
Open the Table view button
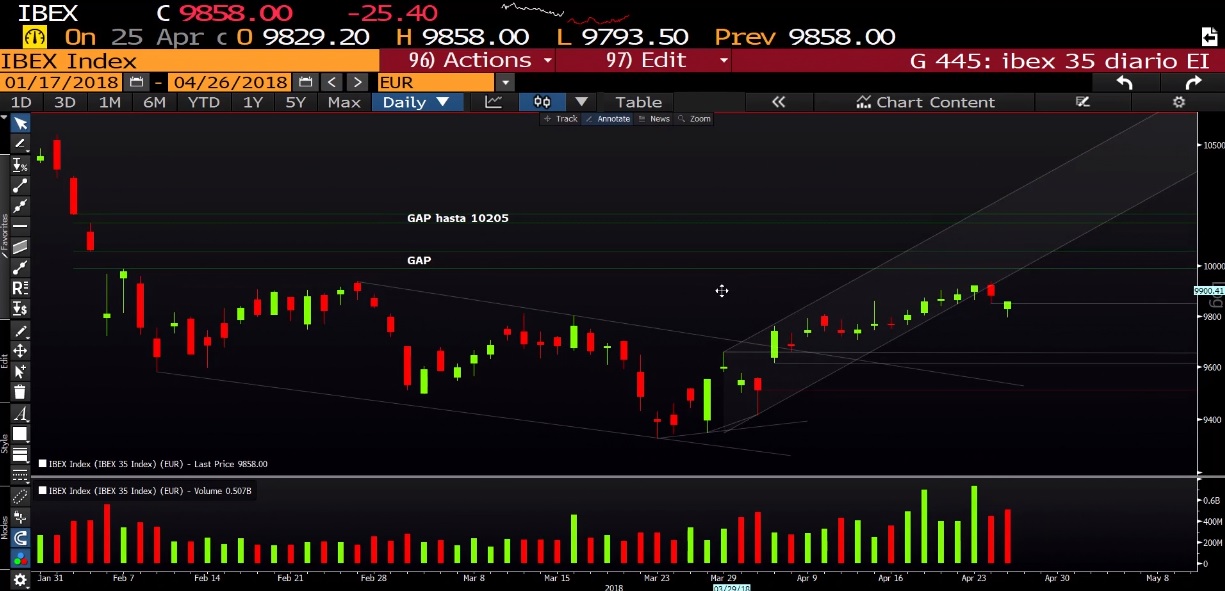pyautogui.click(x=639, y=102)
